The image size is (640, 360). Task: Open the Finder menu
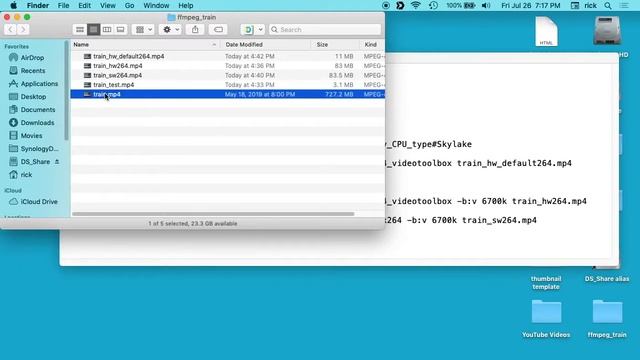pos(38,6)
